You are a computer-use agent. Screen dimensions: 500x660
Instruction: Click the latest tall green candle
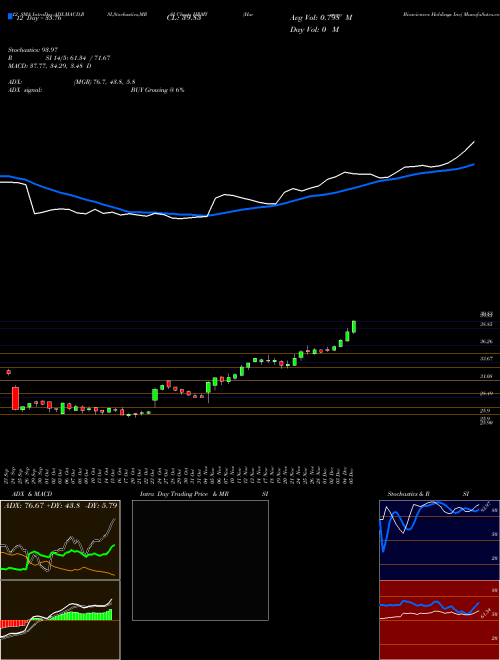point(354,327)
